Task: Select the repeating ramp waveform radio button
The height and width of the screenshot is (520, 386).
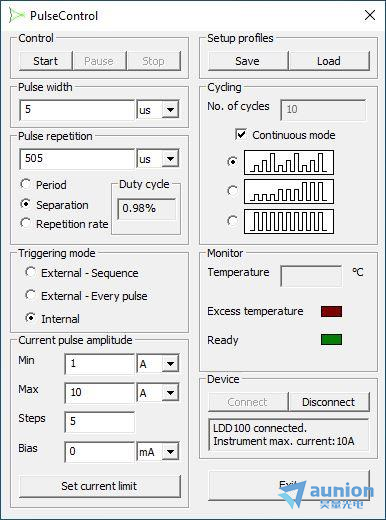Action: click(233, 162)
